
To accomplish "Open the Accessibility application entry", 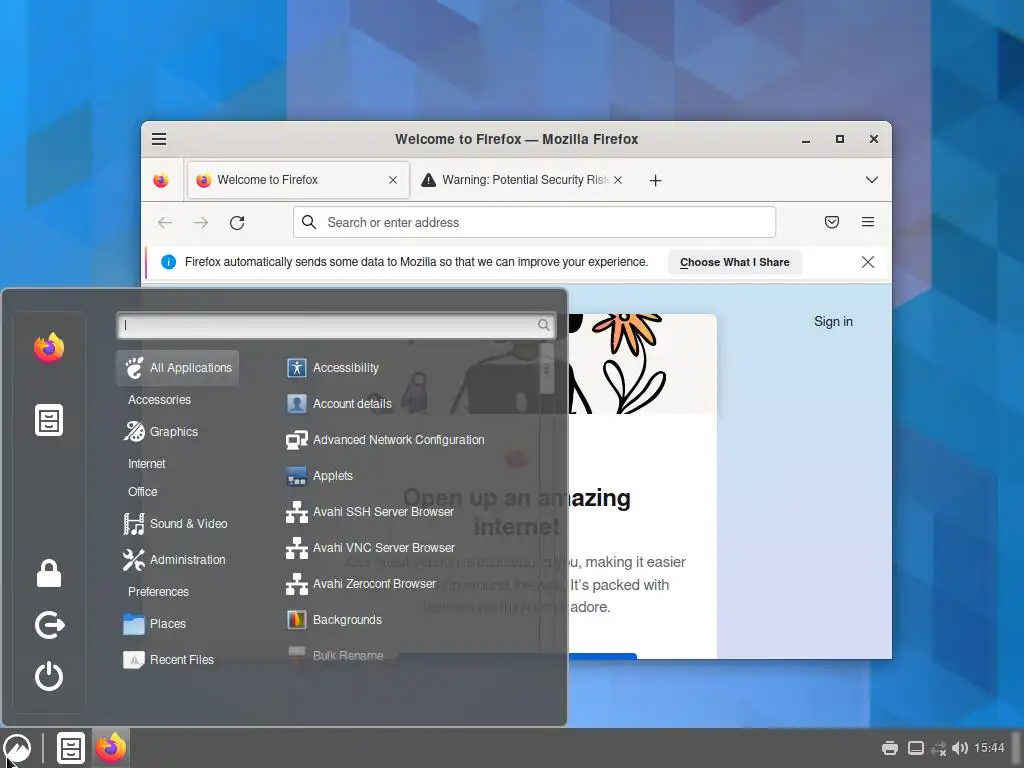I will [x=333, y=368].
